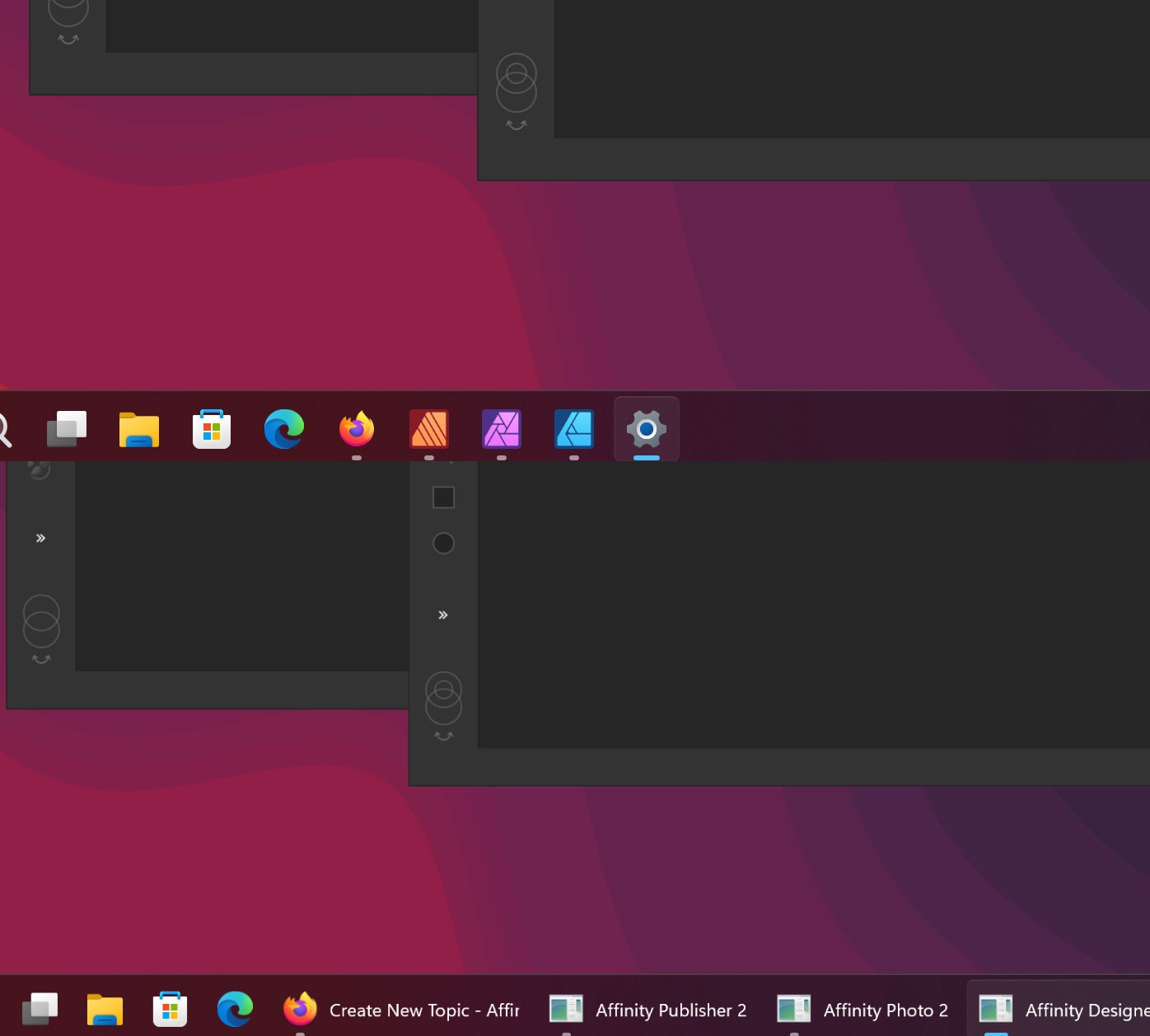The height and width of the screenshot is (1036, 1150).
Task: Launch Microsoft Edge from the labeled taskbar
Action: tap(235, 1009)
